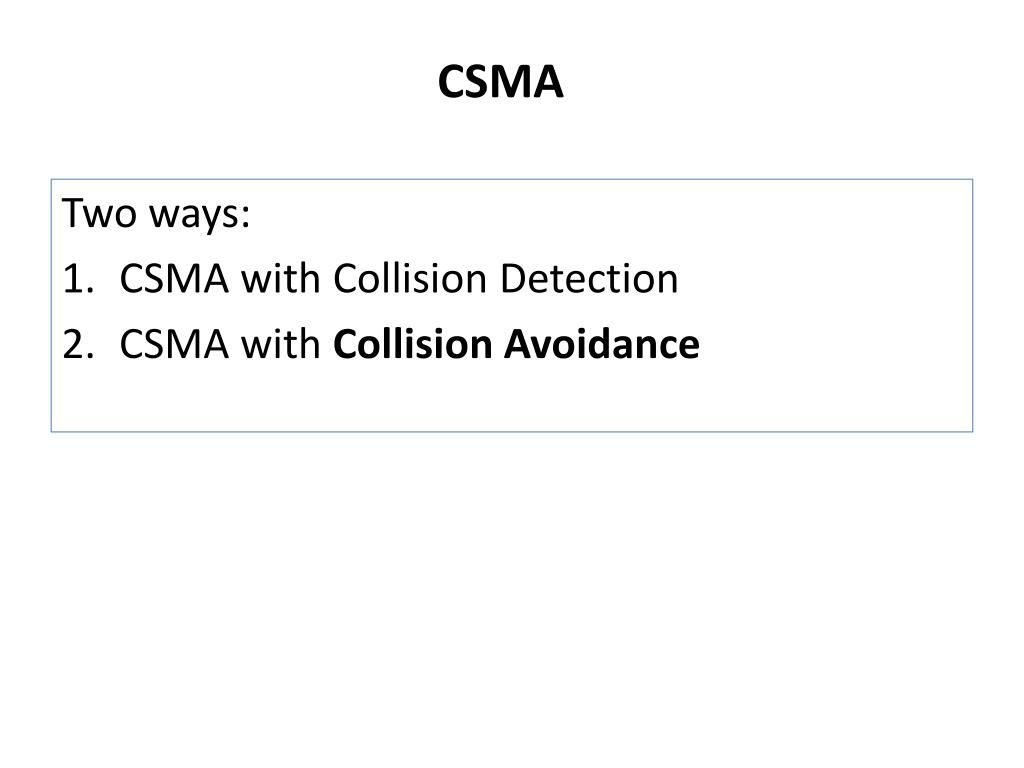
Task: Click the non-bold word Collision in item one
Action: [x=410, y=278]
